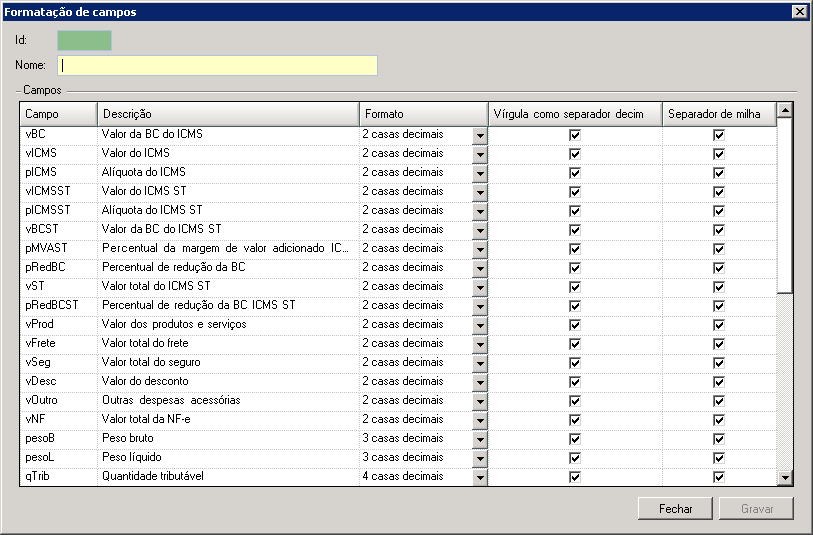The image size is (813, 535).
Task: Open format dropdown for qTrib row
Action: 479,476
